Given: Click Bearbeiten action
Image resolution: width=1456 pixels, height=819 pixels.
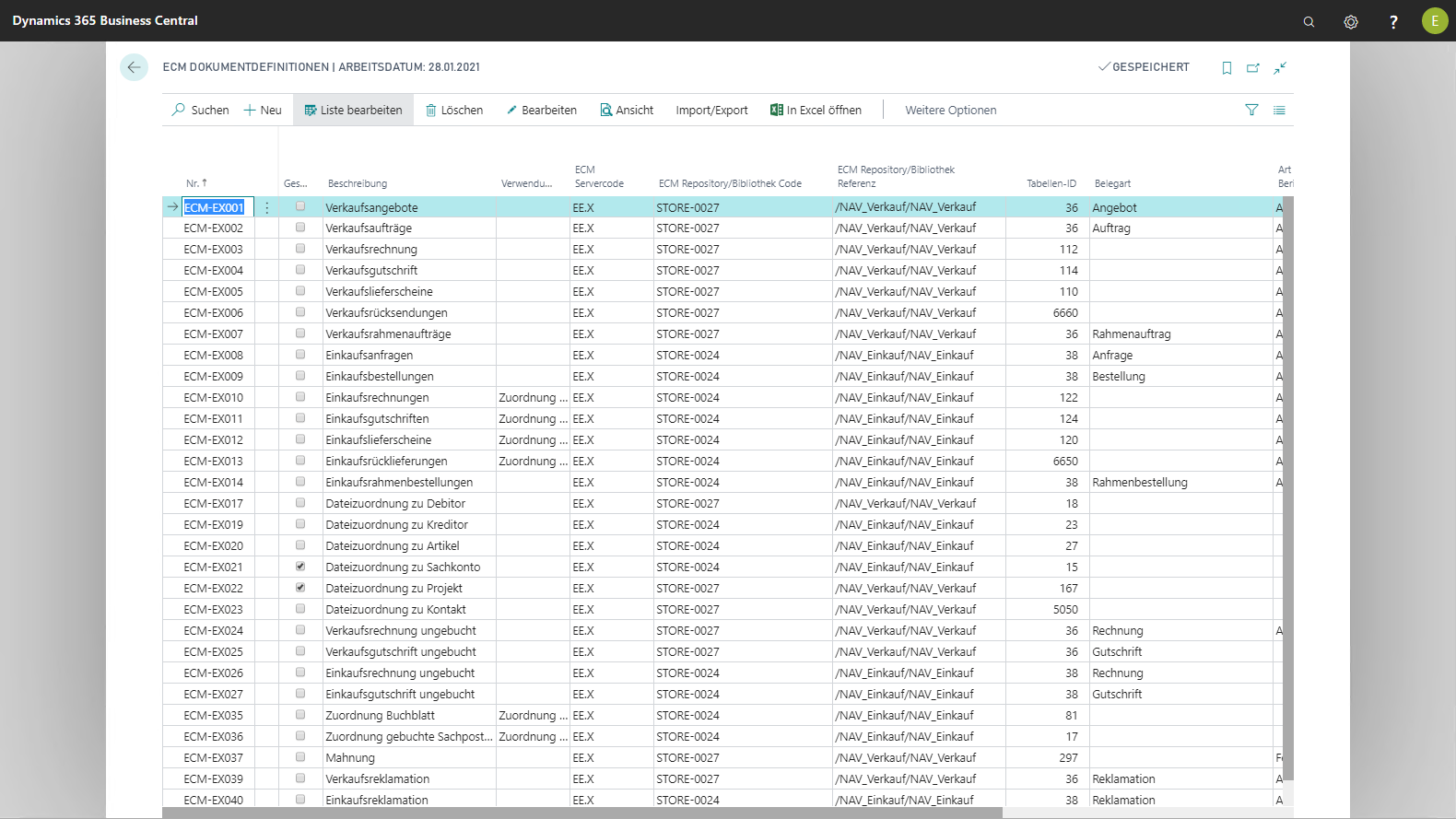Looking at the screenshot, I should [x=542, y=110].
